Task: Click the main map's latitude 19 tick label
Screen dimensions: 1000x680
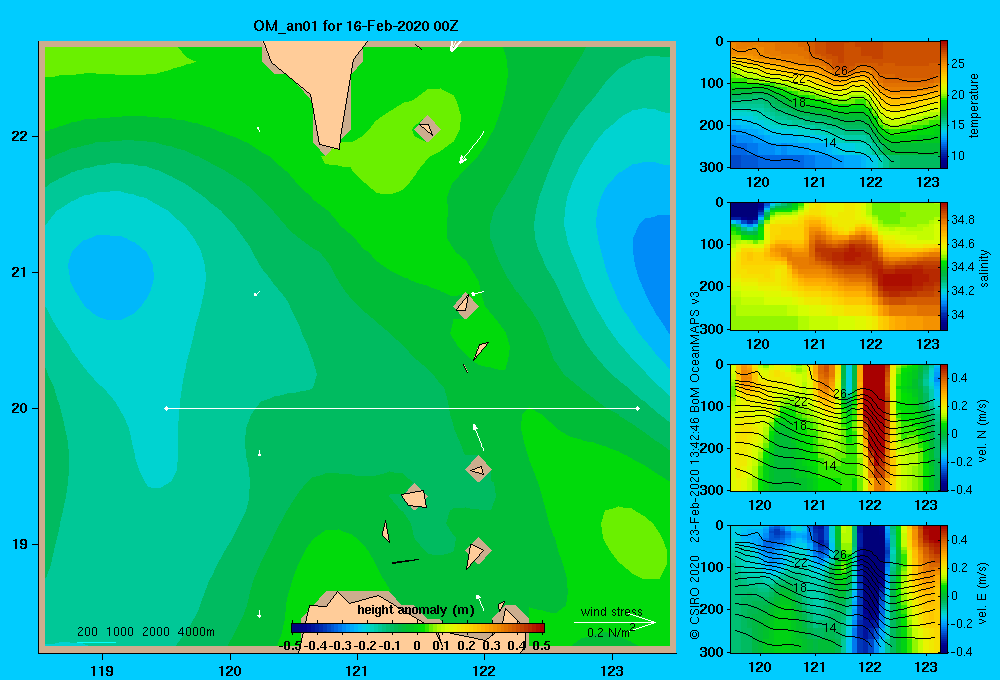Action: 20,544
